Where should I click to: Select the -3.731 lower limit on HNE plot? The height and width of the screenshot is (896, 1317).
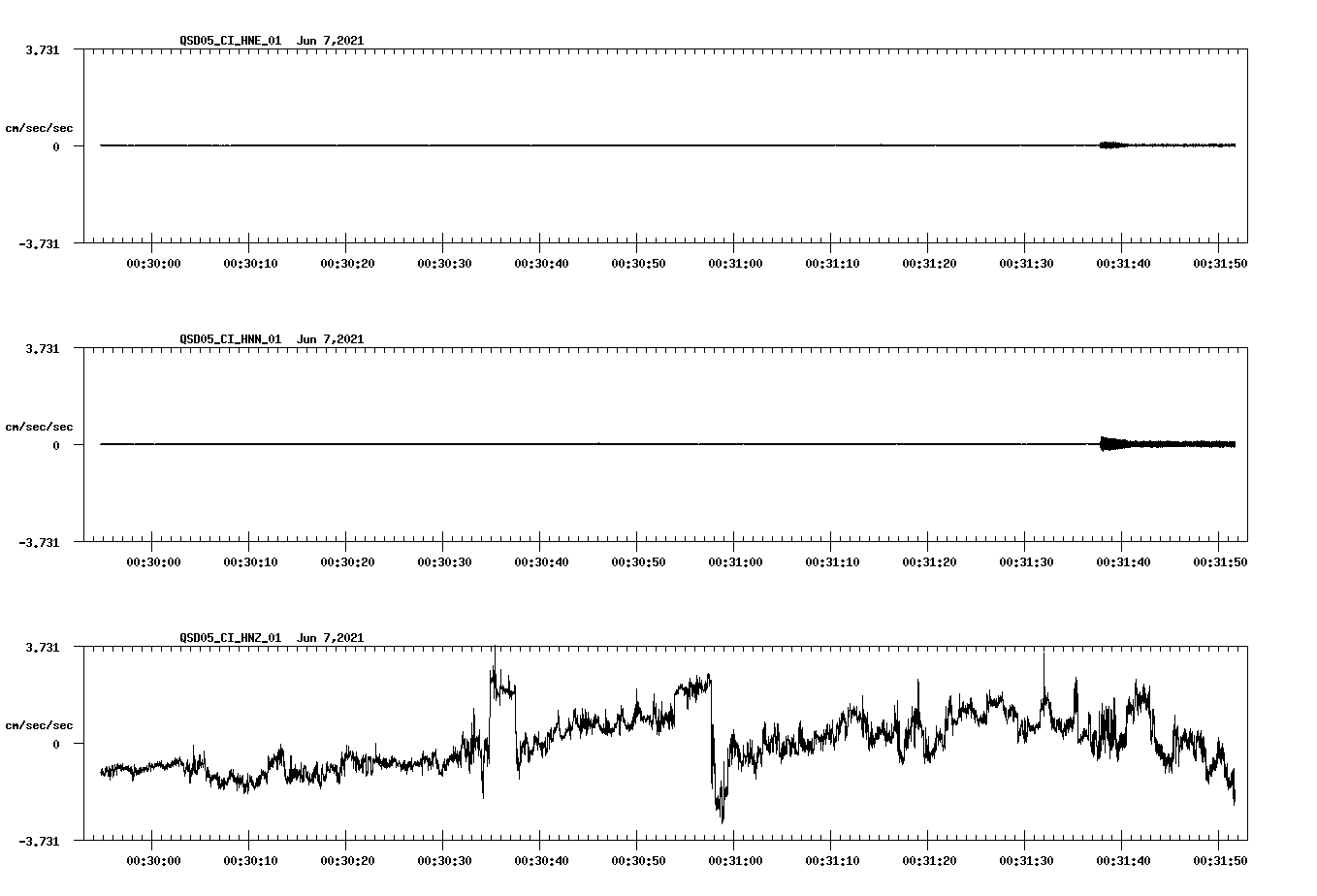[39, 244]
